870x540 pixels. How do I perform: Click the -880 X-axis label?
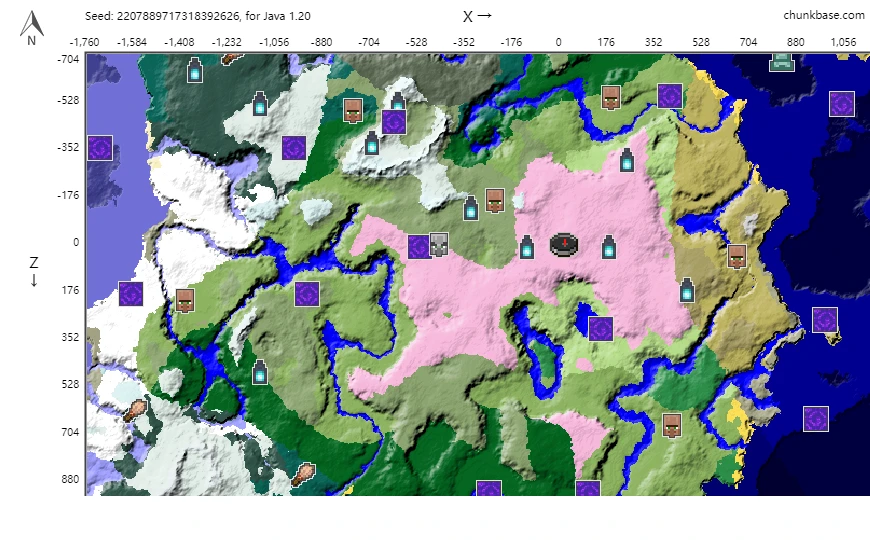(x=321, y=42)
